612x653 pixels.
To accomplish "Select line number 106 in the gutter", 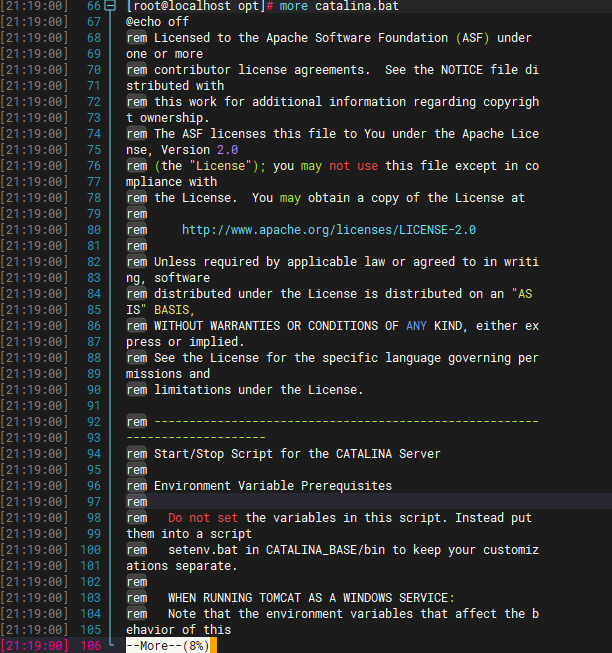I will [91, 646].
